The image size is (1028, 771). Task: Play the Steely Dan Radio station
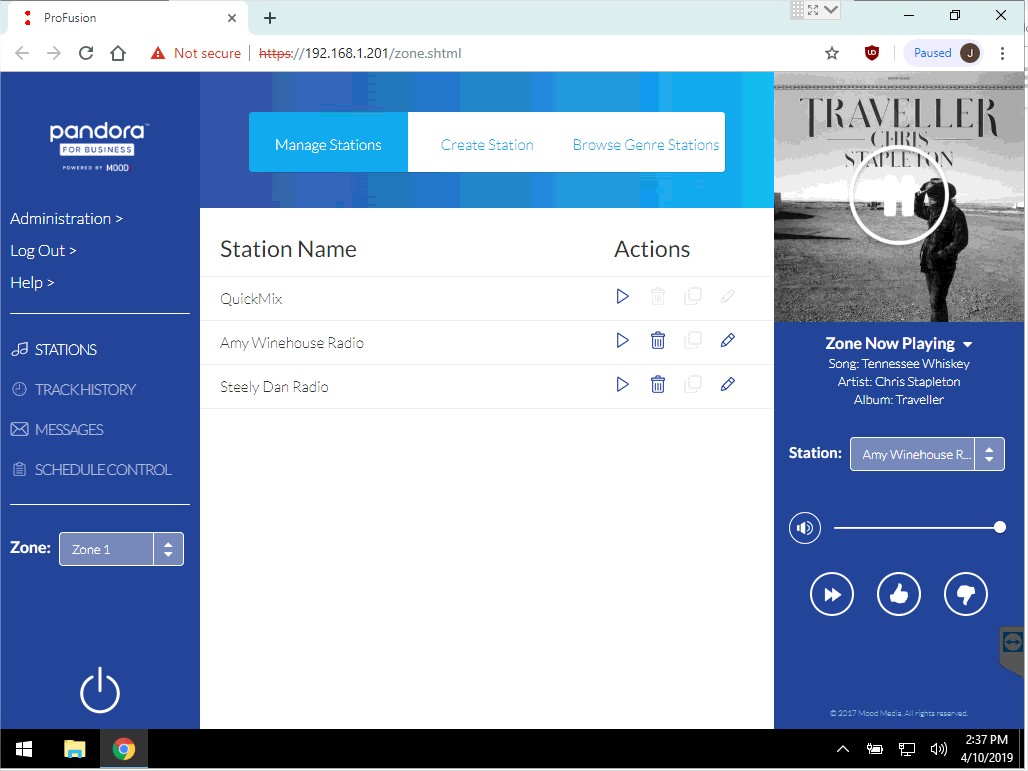coord(622,385)
